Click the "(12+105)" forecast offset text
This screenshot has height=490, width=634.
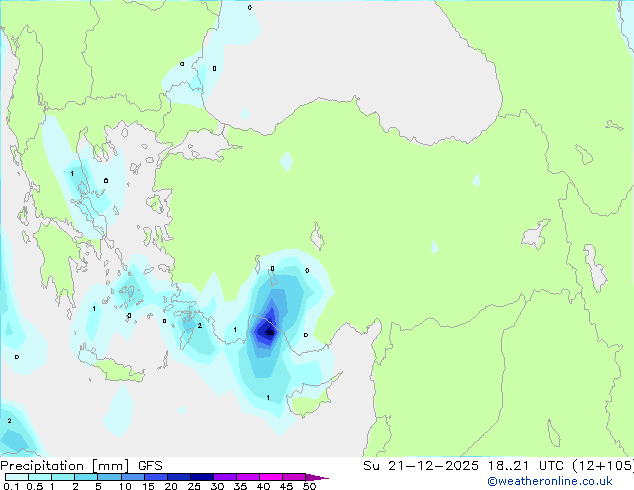(x=603, y=466)
